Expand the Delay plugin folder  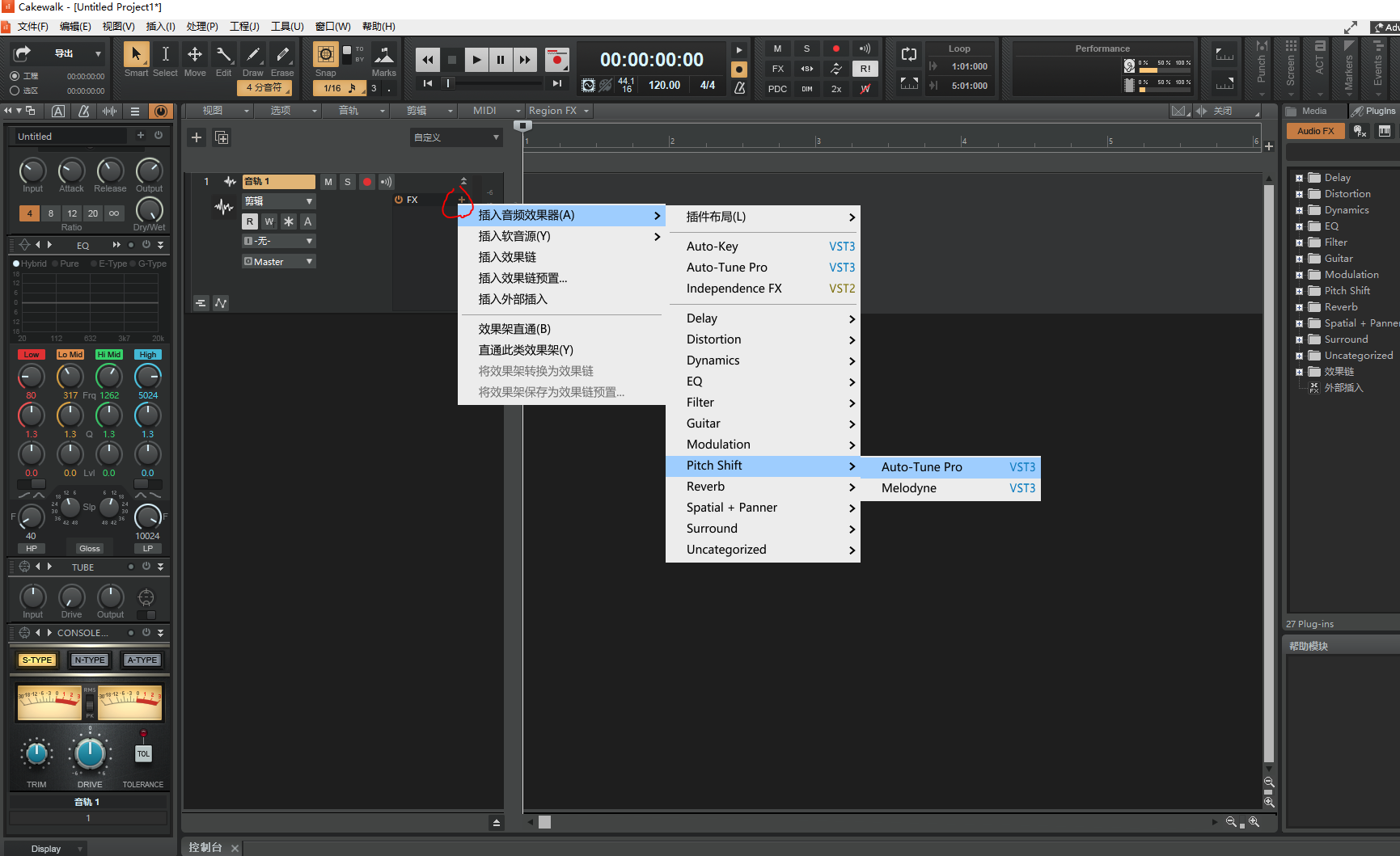(1300, 178)
